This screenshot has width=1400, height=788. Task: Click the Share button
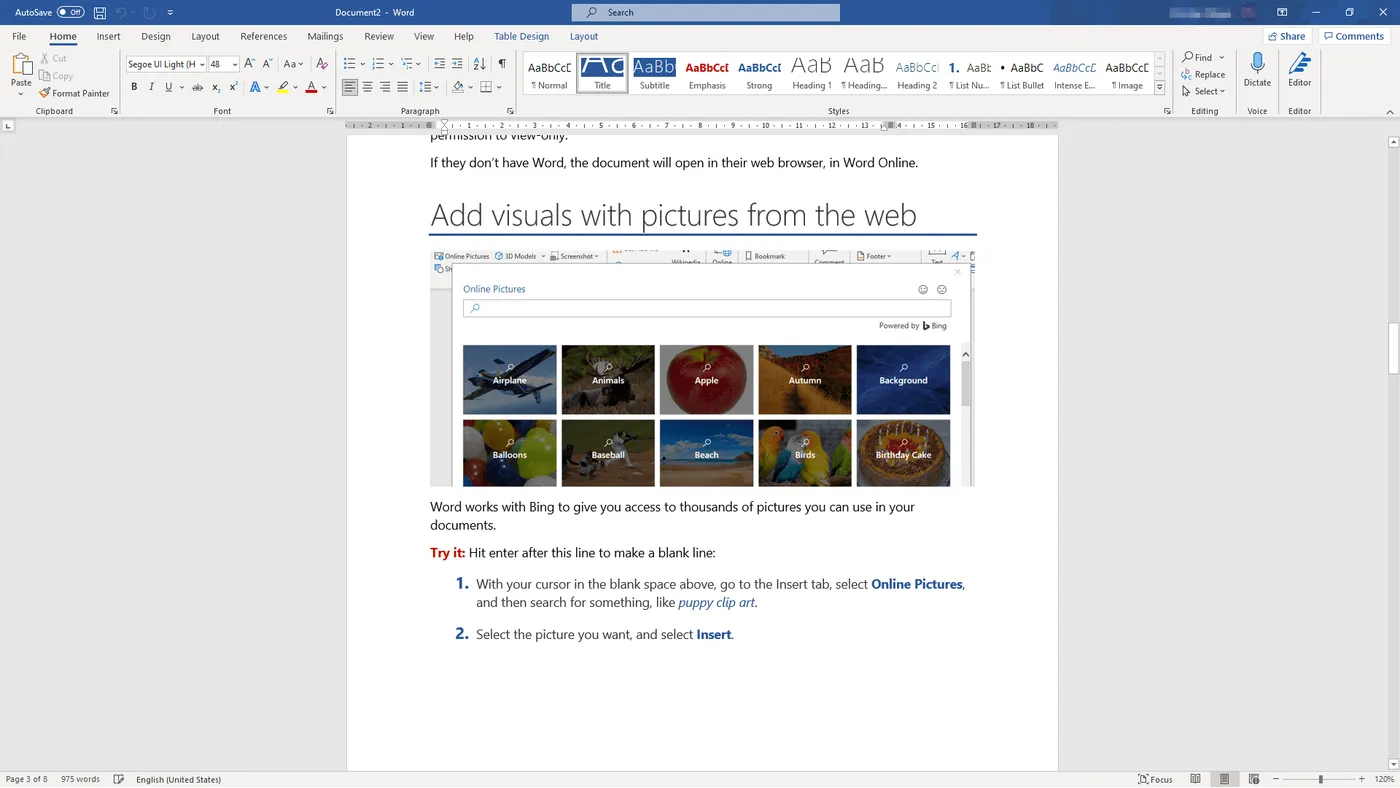[1286, 36]
